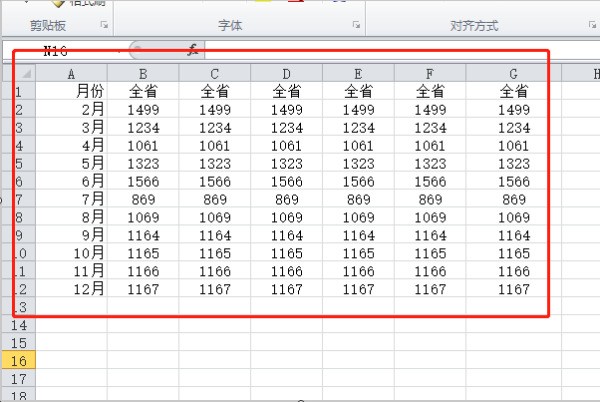Image resolution: width=600 pixels, height=402 pixels.
Task: Click cell D6 with value 1566
Action: 286,182
